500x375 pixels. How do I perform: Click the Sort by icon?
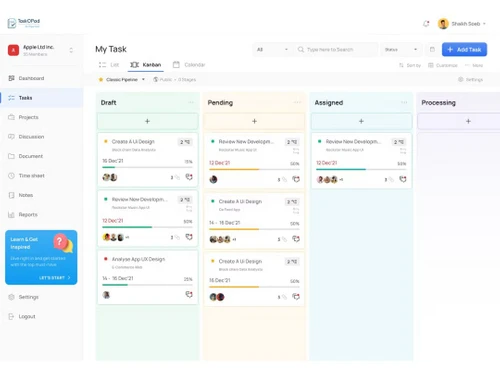coord(401,65)
